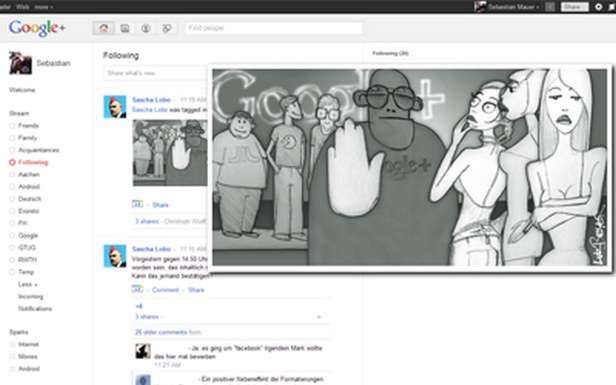Click +1 button under the tagged photo post
This screenshot has height=385, width=616.
coord(138,204)
